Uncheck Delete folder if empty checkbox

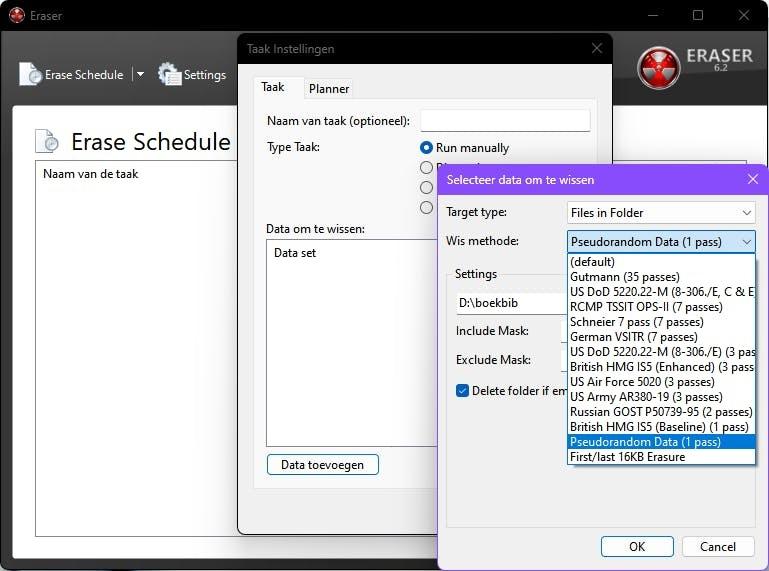pos(462,390)
